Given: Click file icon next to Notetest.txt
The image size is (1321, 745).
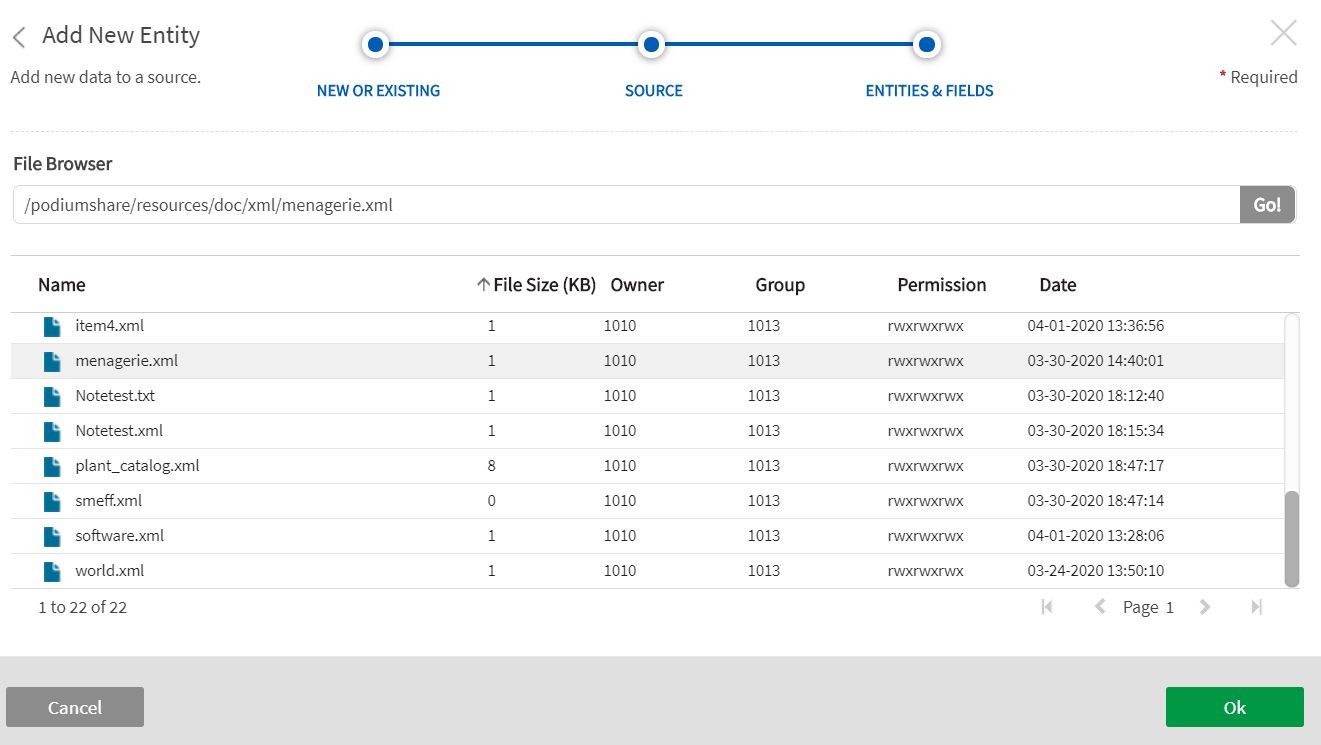Looking at the screenshot, I should coord(52,396).
